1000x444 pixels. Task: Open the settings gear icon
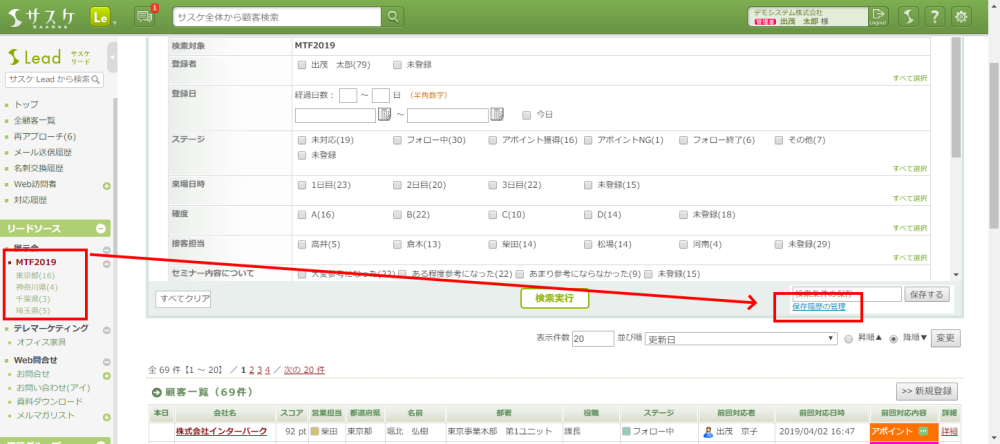pos(961,16)
